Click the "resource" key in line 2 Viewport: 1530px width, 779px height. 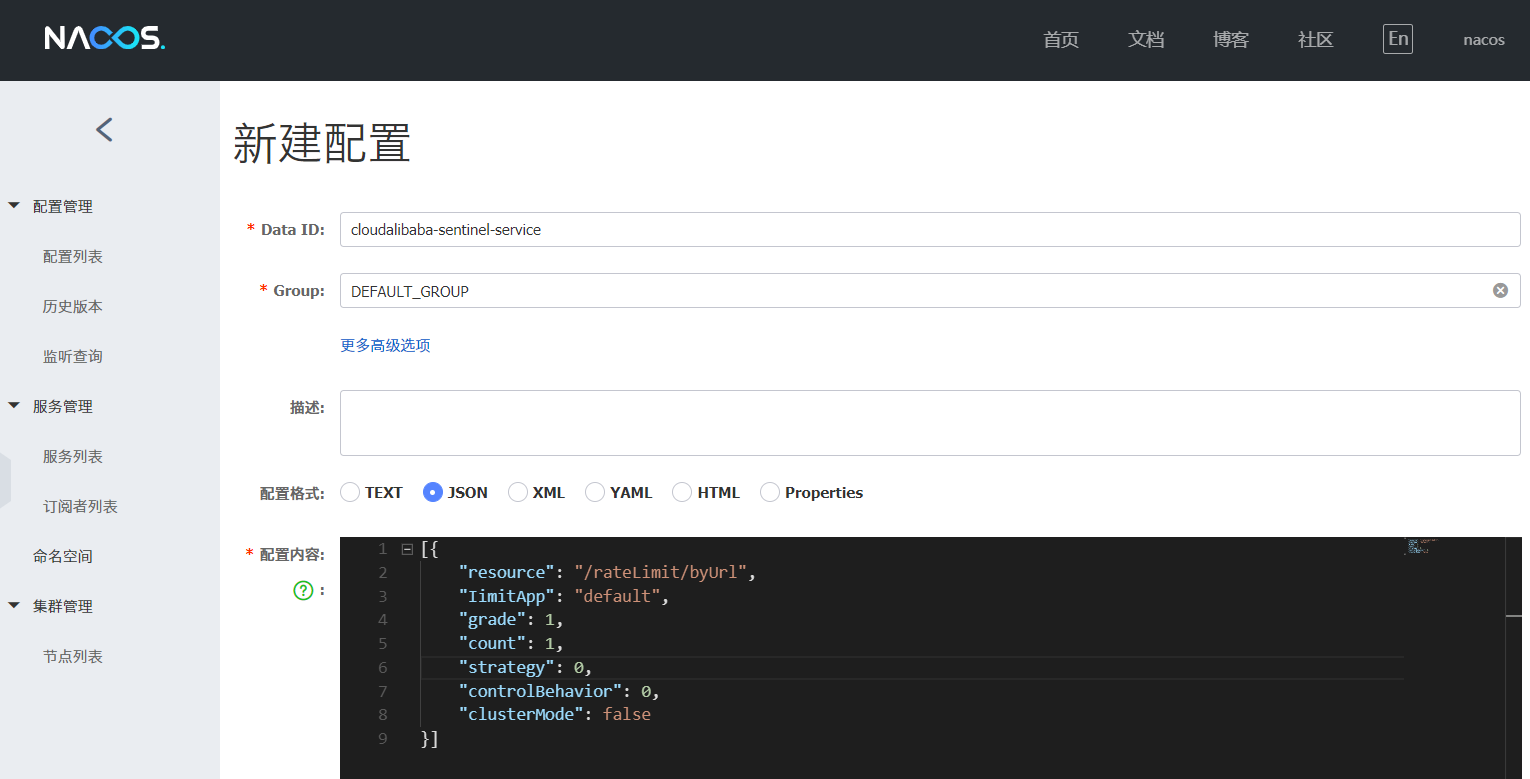505,573
